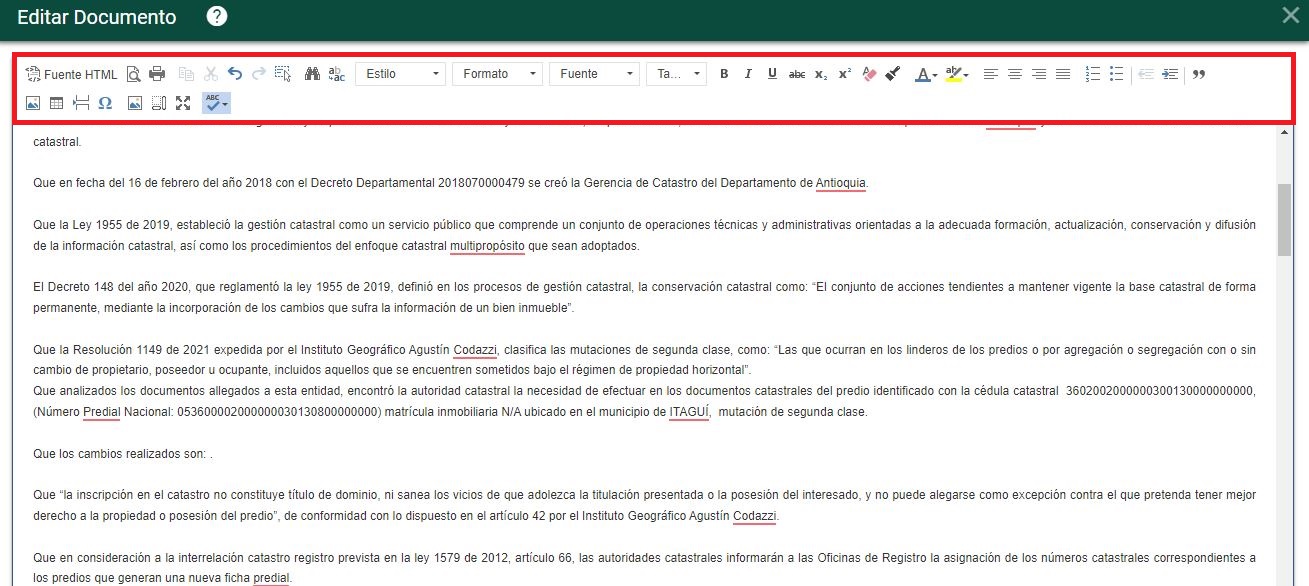This screenshot has height=586, width=1309.
Task: Close the Editar Documento dialog
Action: (1290, 15)
